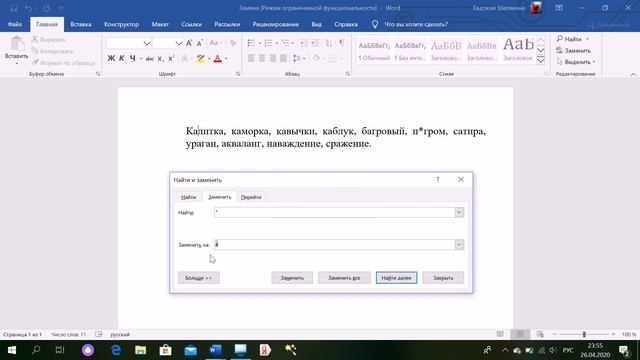
Task: Click the zoom in plus button
Action: 613,334
